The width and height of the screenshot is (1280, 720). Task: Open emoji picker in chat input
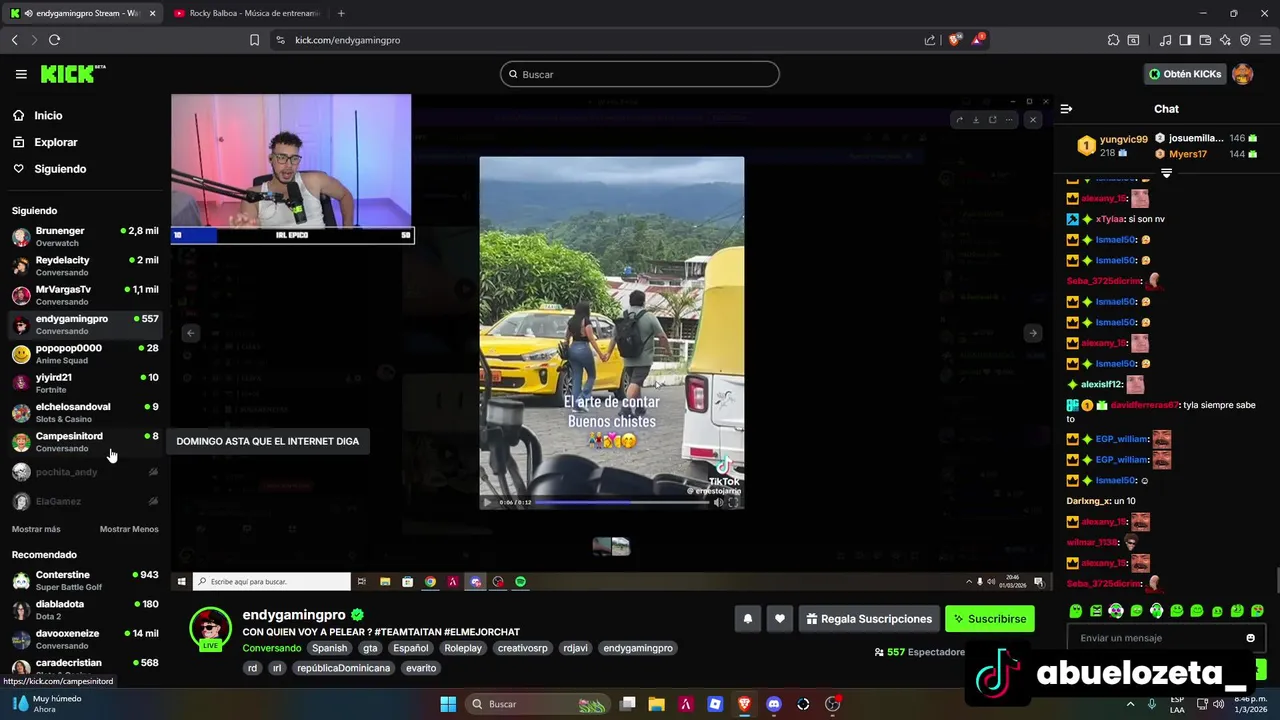(1250, 638)
